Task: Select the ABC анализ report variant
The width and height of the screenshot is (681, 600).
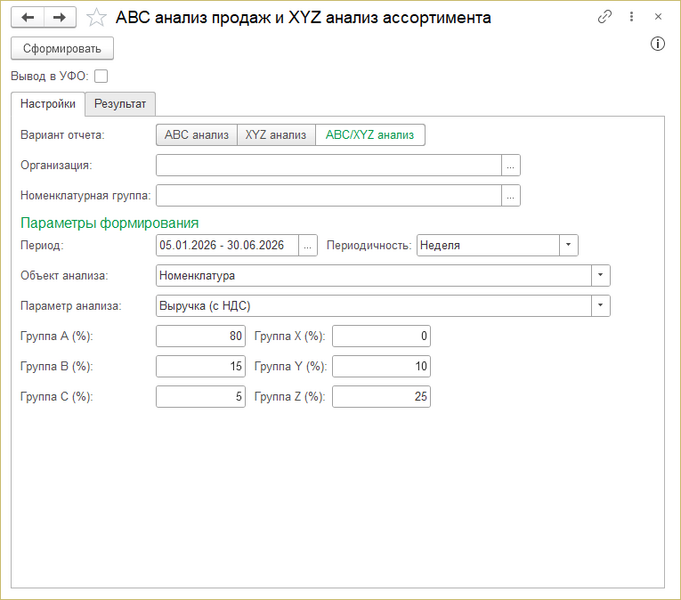Action: click(x=196, y=135)
